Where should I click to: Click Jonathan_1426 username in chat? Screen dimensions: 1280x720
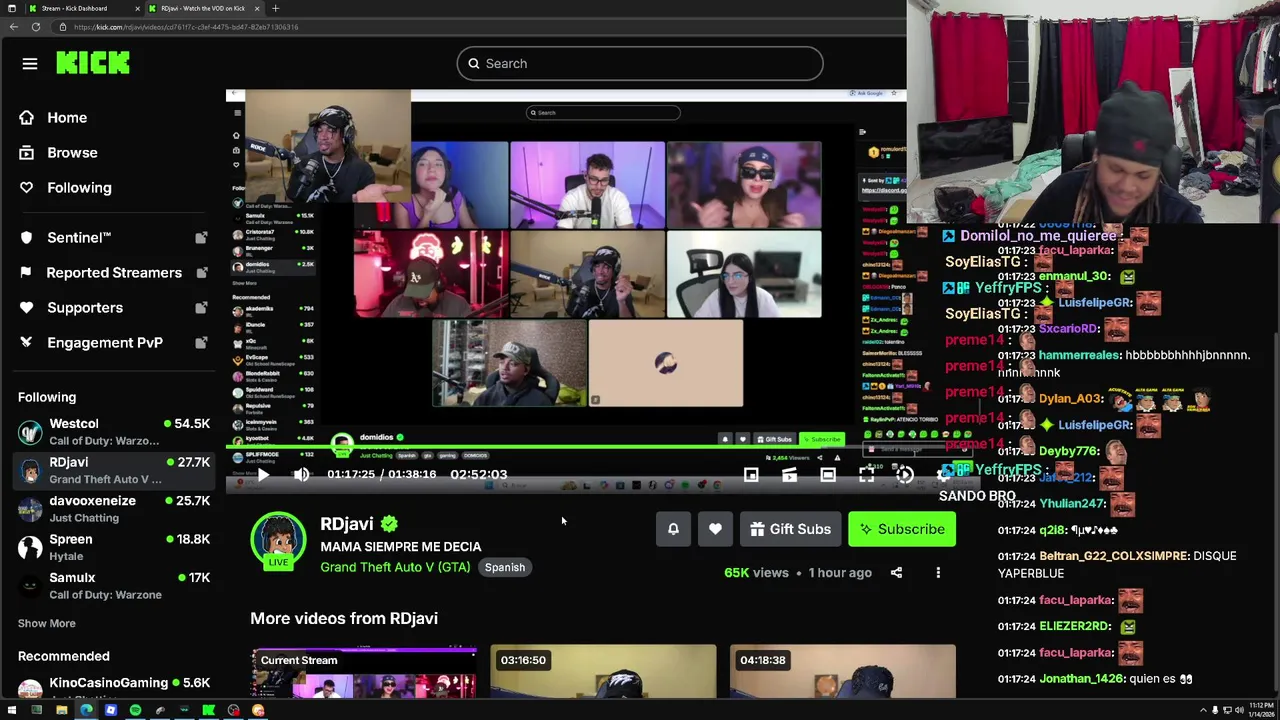click(1080, 679)
